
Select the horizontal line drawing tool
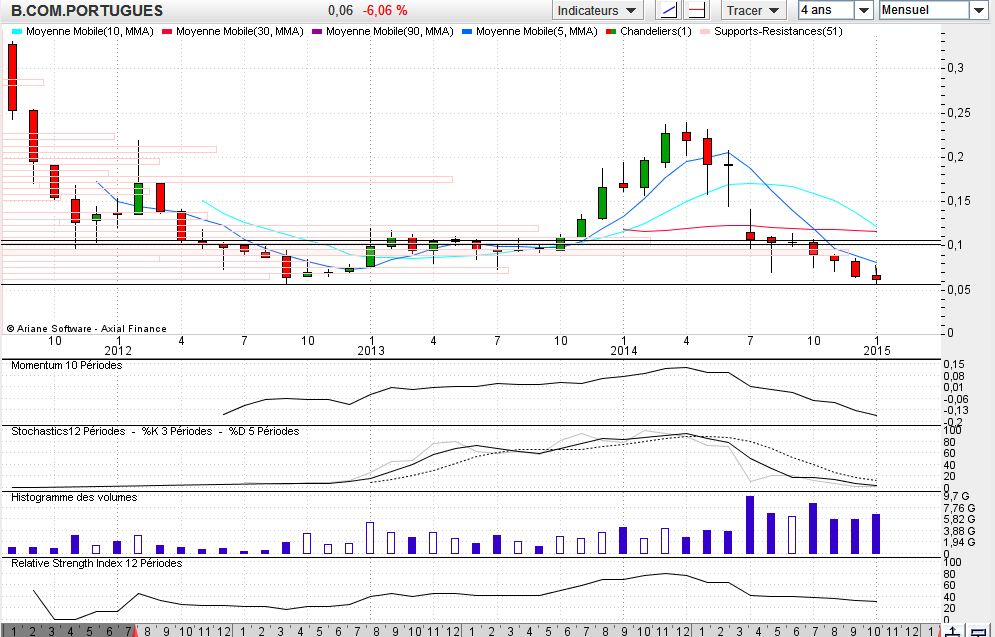pos(699,10)
